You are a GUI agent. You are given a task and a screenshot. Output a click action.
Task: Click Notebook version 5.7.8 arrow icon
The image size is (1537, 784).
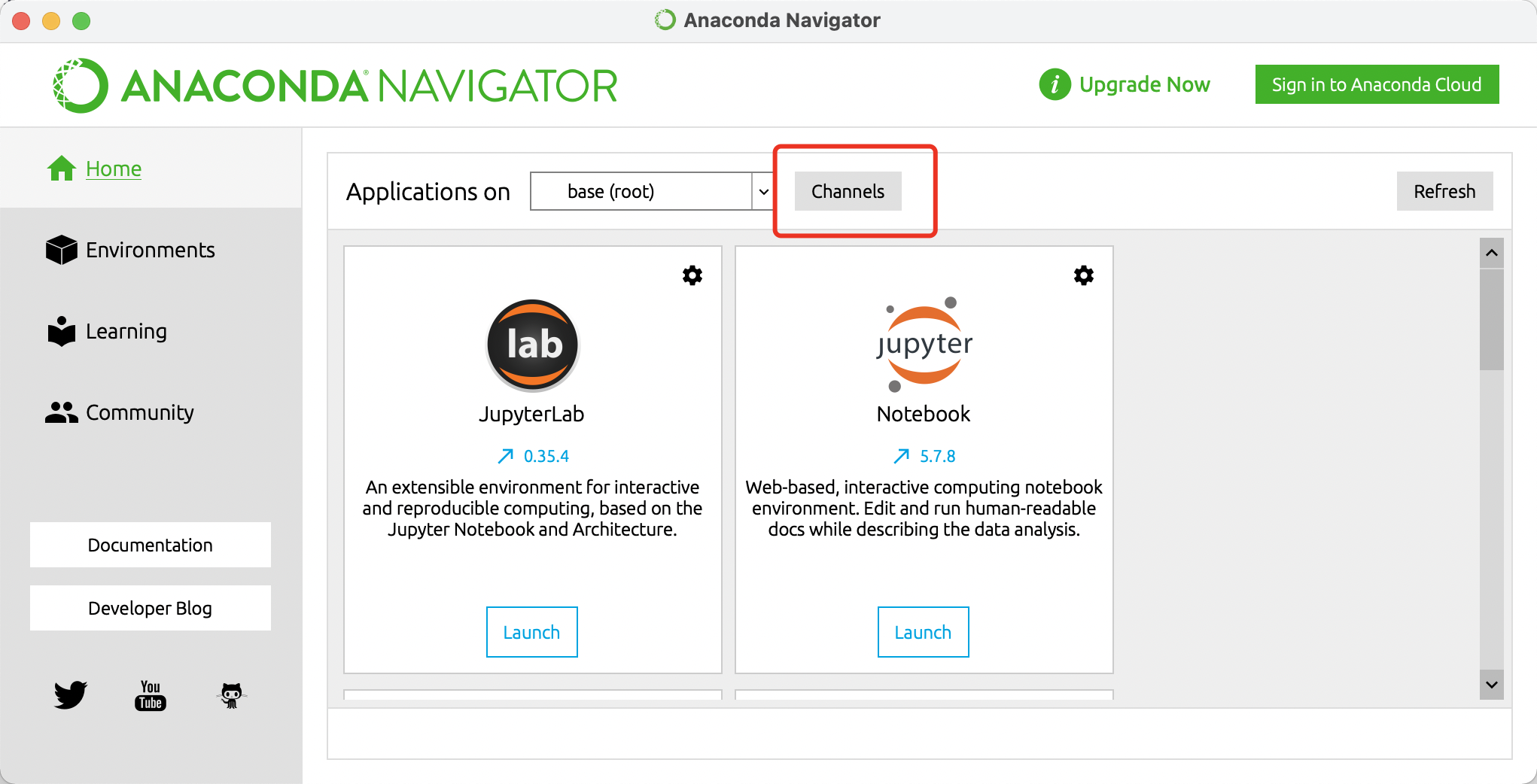[x=902, y=456]
